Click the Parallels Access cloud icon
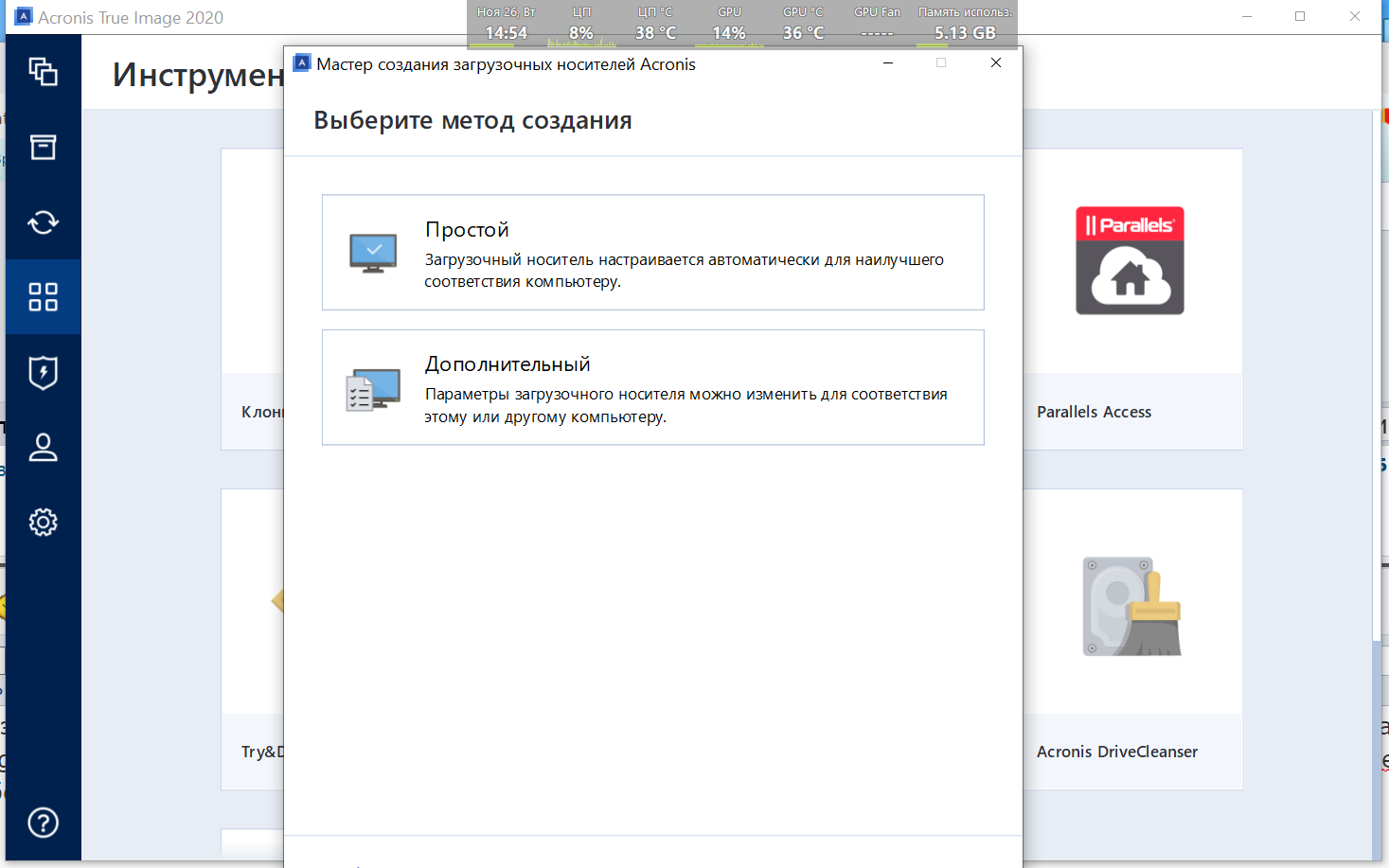The image size is (1389, 868). point(1130,260)
